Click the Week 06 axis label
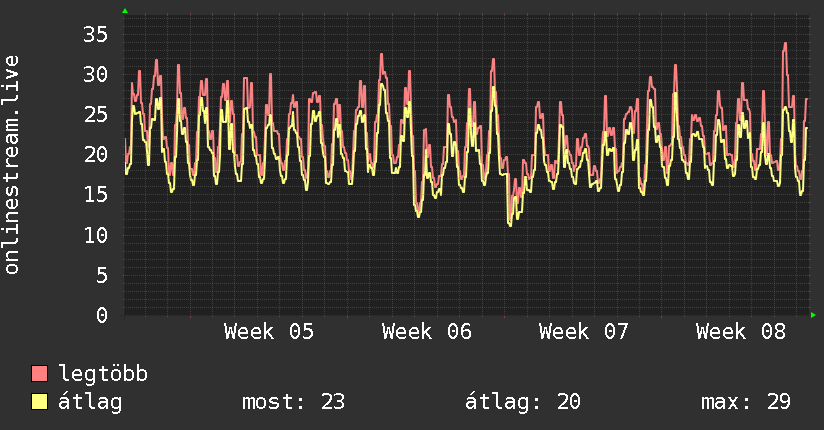 (427, 332)
